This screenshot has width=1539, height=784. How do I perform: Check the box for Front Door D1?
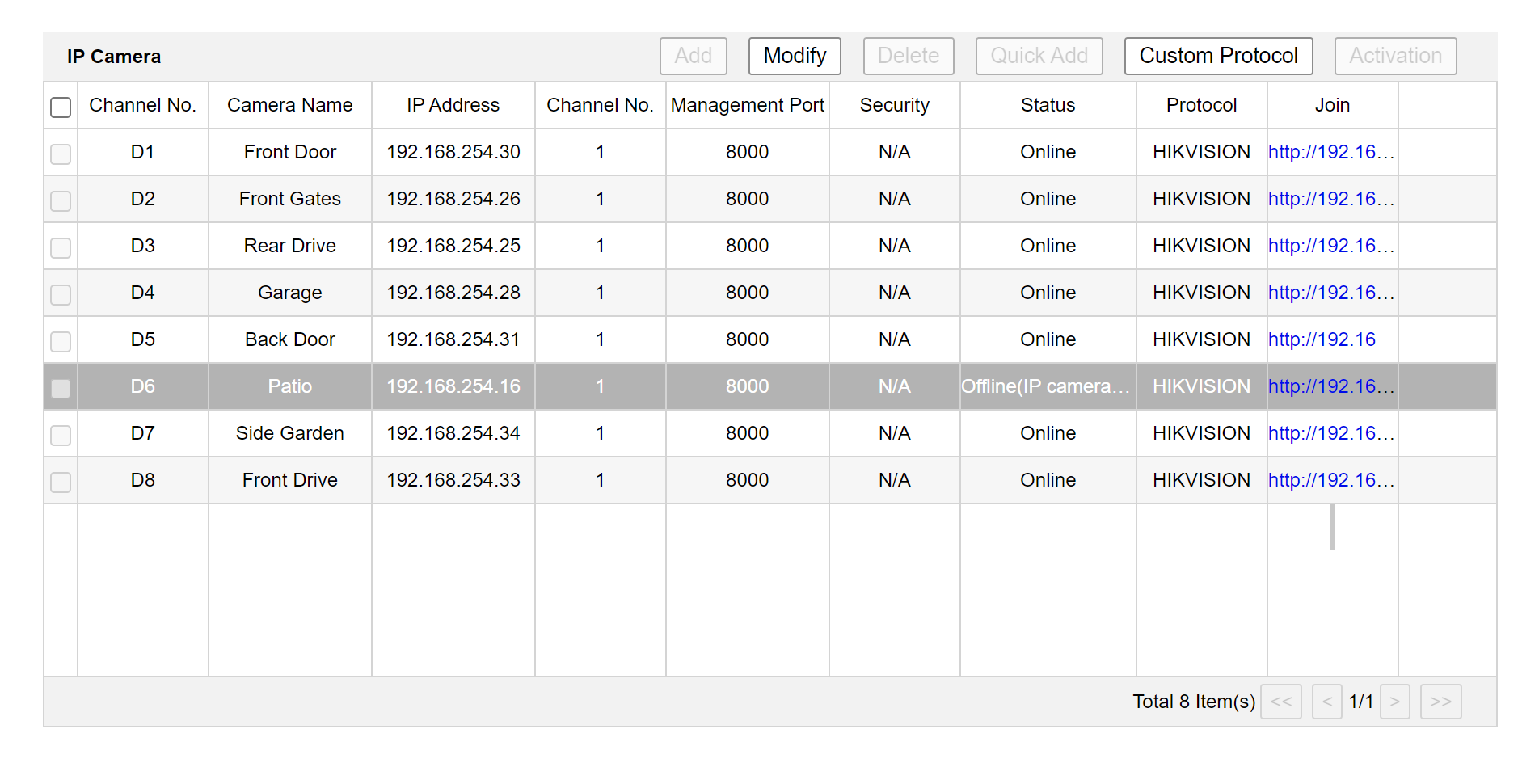[61, 154]
